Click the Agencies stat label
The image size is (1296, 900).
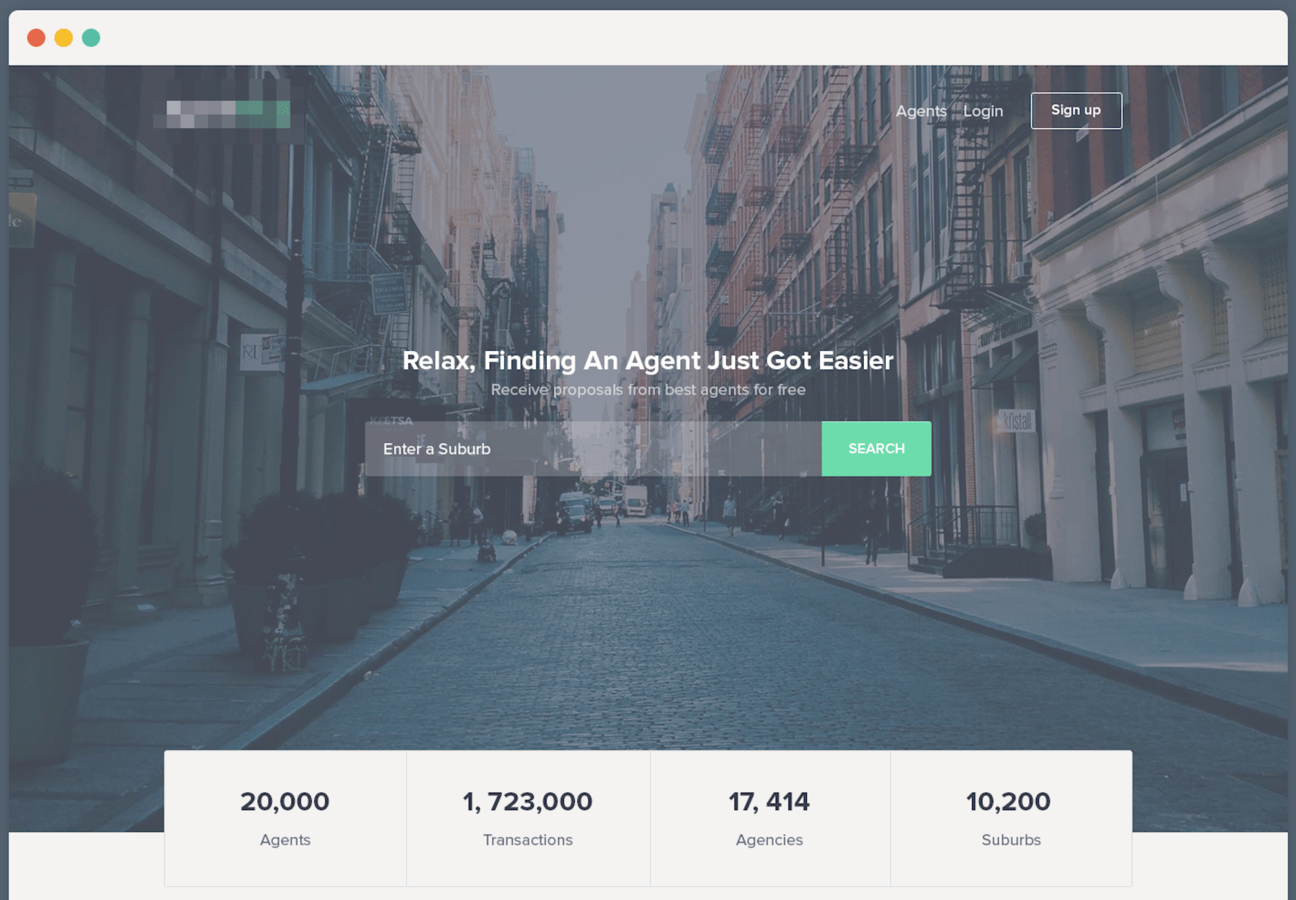click(769, 840)
